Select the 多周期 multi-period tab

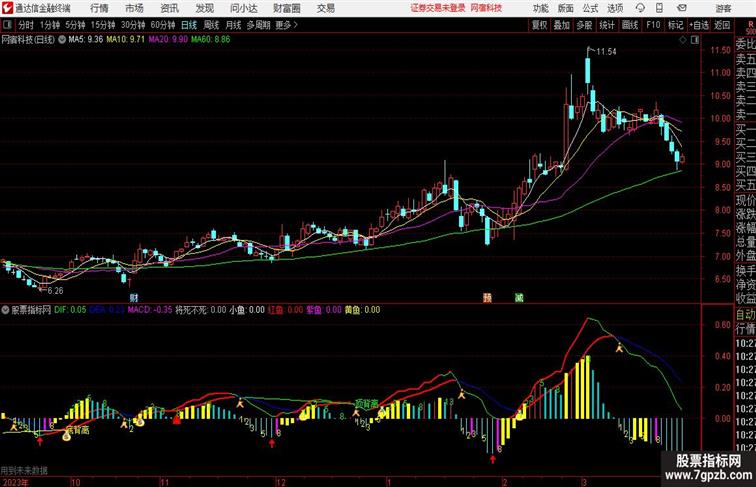click(258, 25)
